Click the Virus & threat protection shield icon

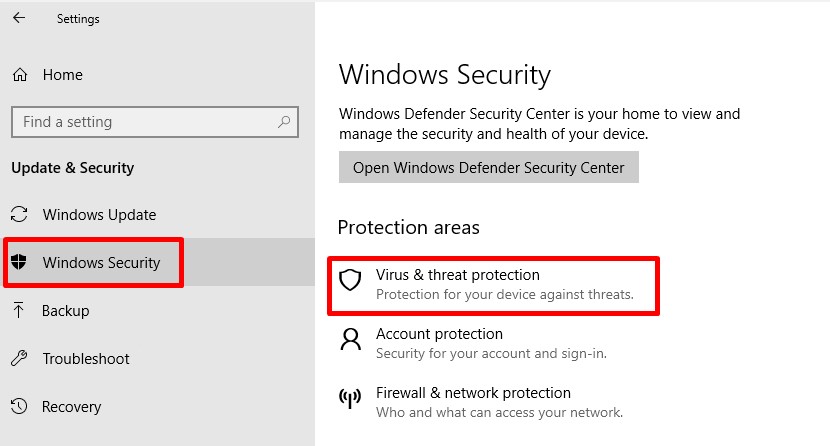(x=350, y=280)
